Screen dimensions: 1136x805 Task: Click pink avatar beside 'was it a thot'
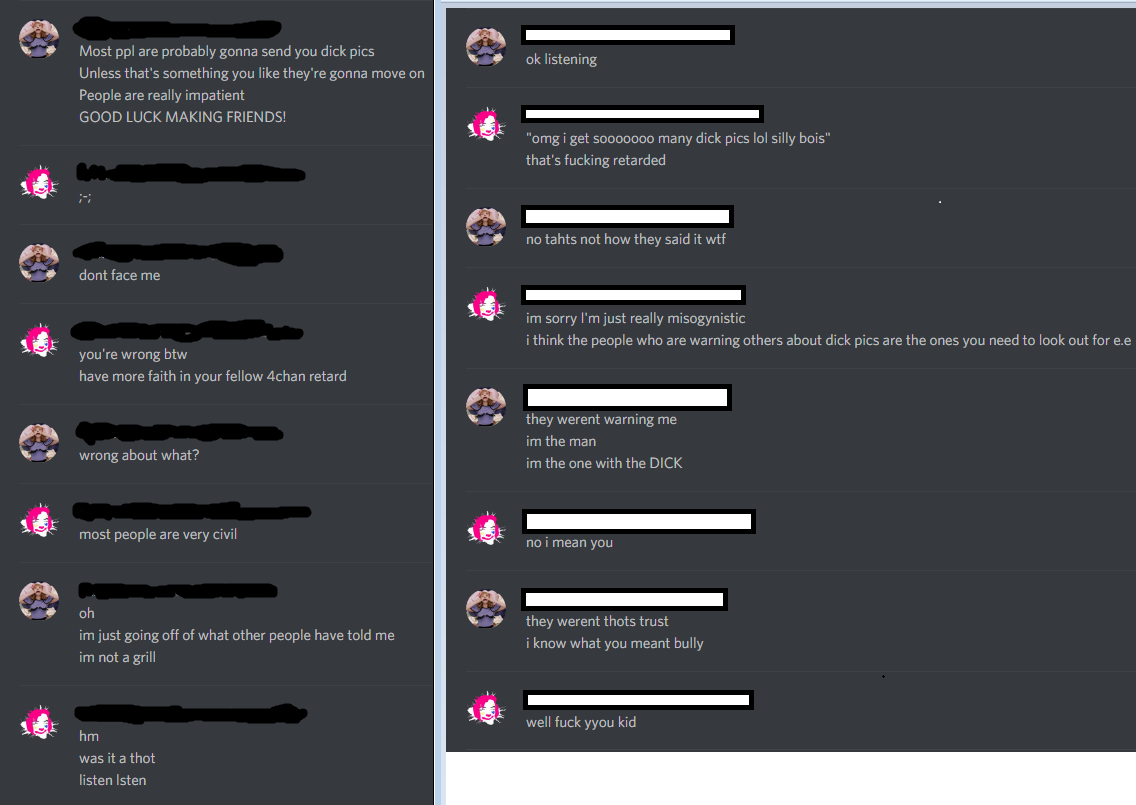pos(39,722)
